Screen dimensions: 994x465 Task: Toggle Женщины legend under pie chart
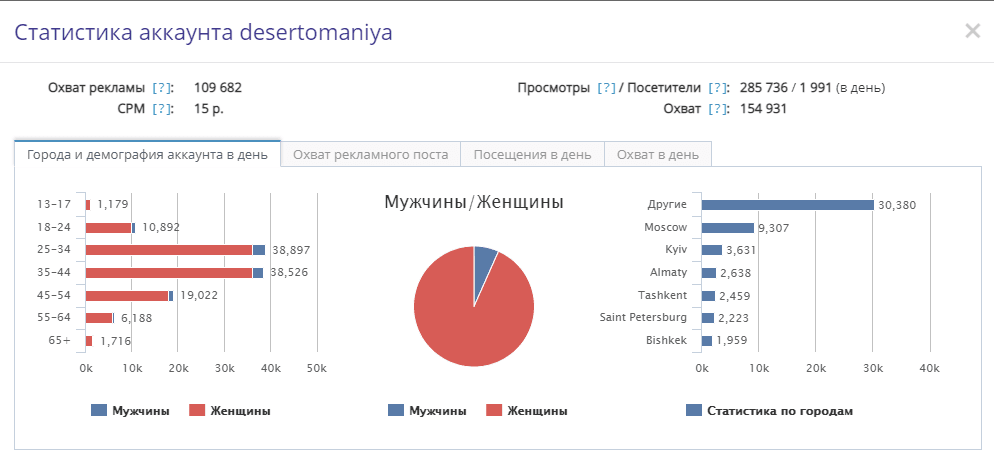click(527, 411)
